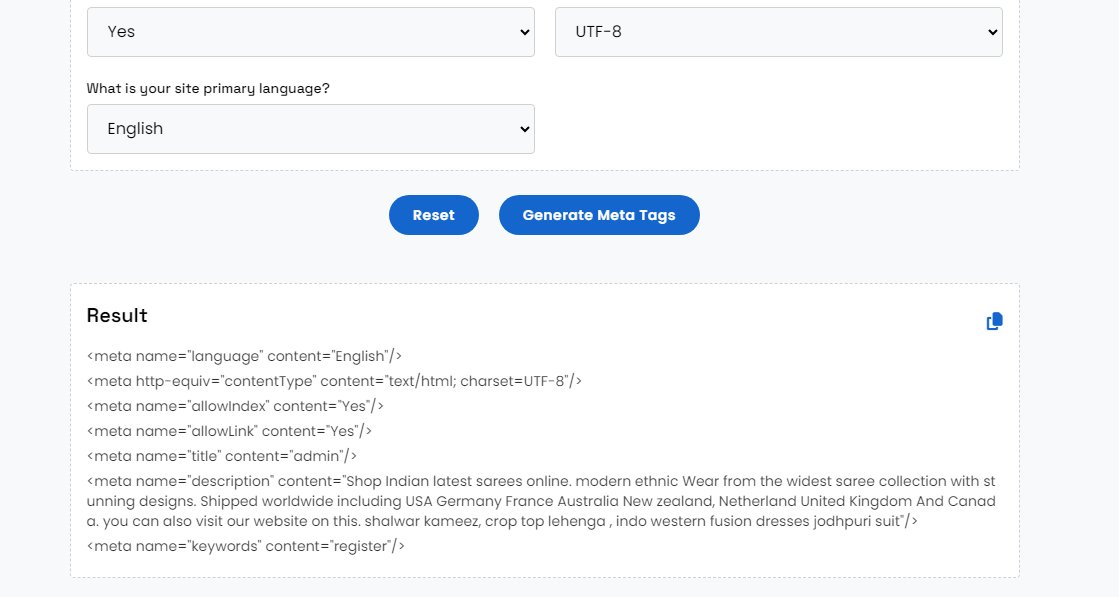Screen dimensions: 1119x597
Task: Click the Result panel heading
Action: coord(117,315)
